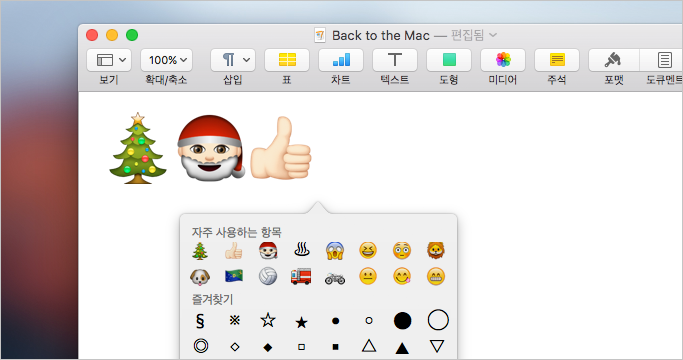Insert the hollow down triangle ▽ symbol
Screen dimensions: 683x360
437,346
